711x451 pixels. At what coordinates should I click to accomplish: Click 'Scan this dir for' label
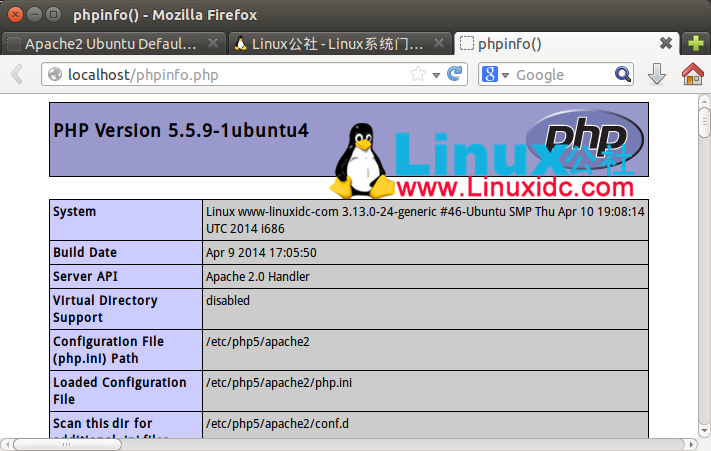[102, 423]
